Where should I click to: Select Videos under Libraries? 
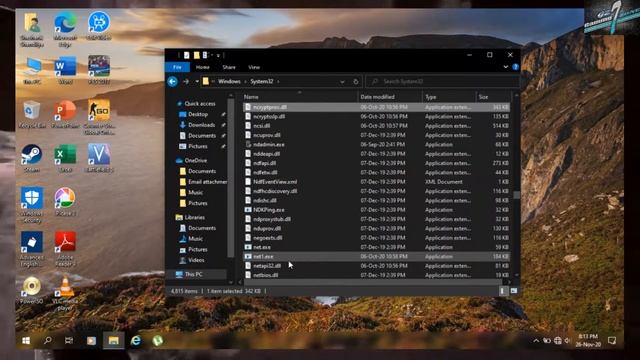(x=196, y=260)
